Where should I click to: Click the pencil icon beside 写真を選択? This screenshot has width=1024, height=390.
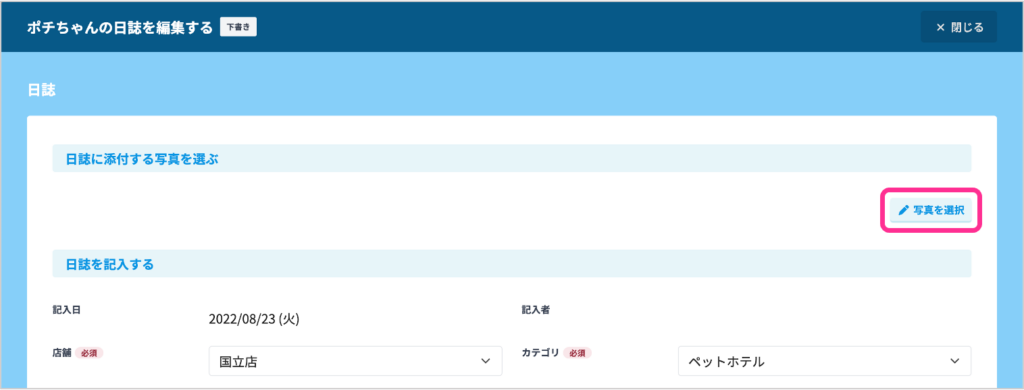click(904, 210)
